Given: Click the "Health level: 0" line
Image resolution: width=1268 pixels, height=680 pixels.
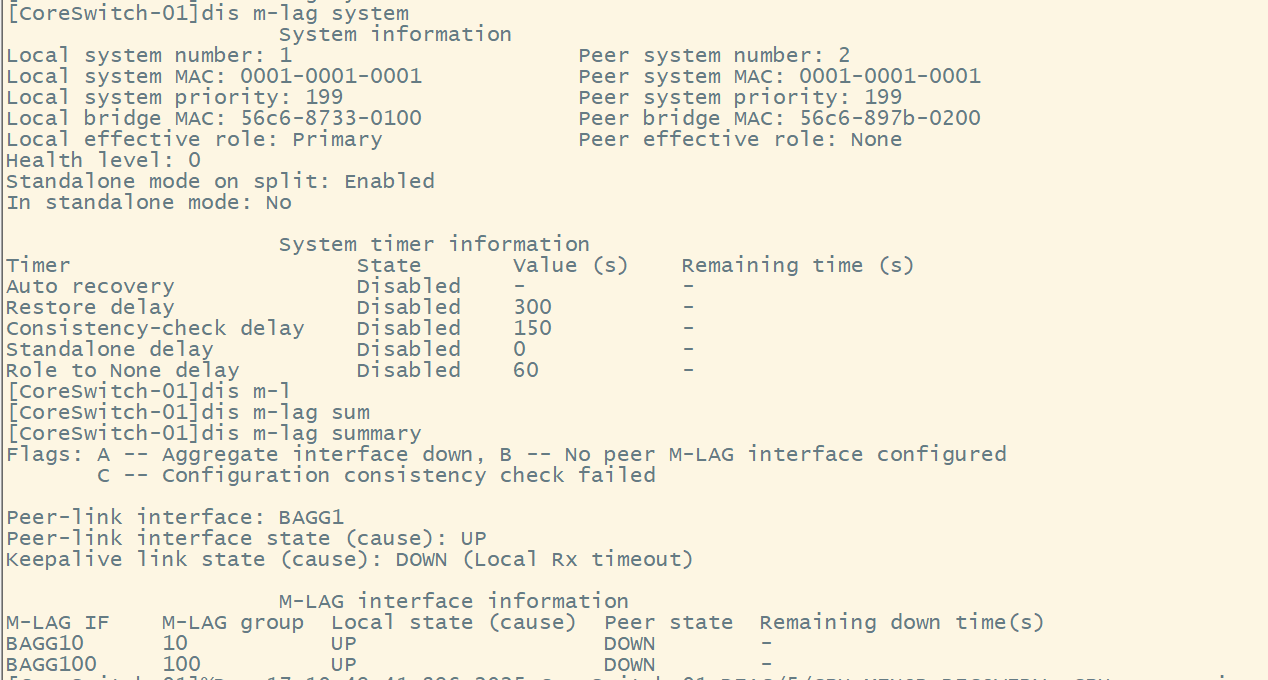Looking at the screenshot, I should pyautogui.click(x=103, y=160).
